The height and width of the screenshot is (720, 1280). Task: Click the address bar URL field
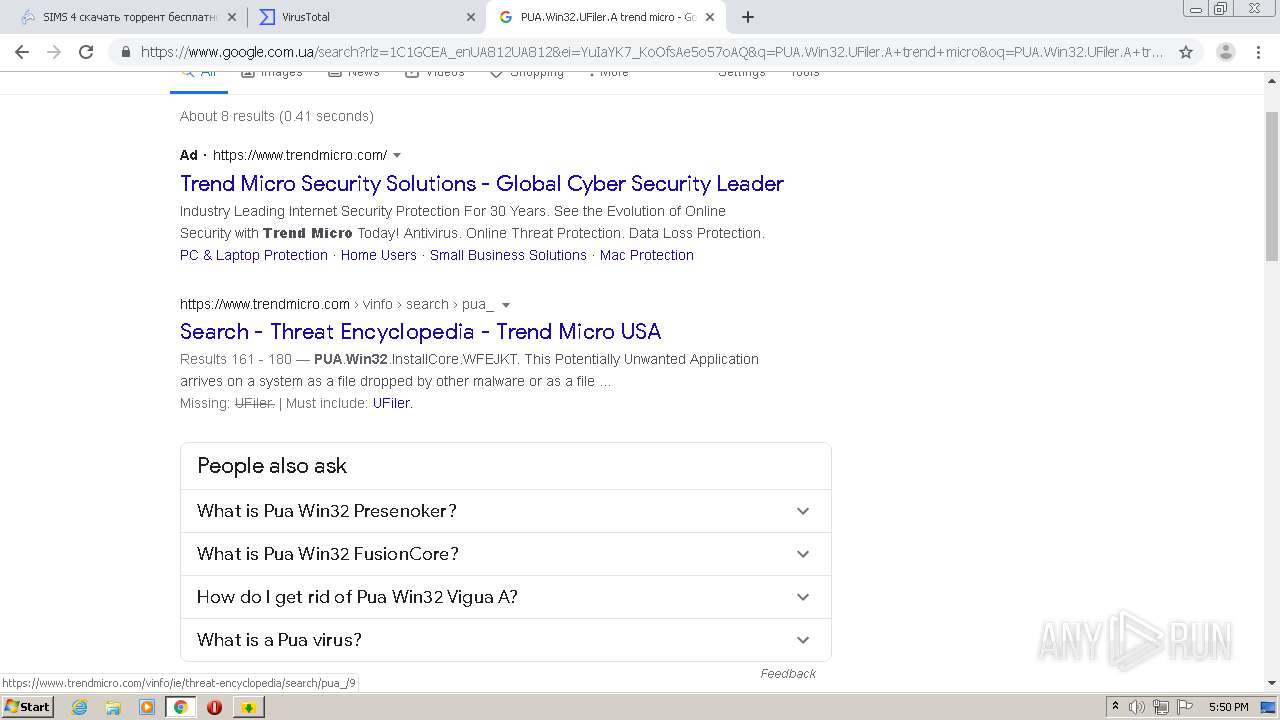(x=652, y=52)
